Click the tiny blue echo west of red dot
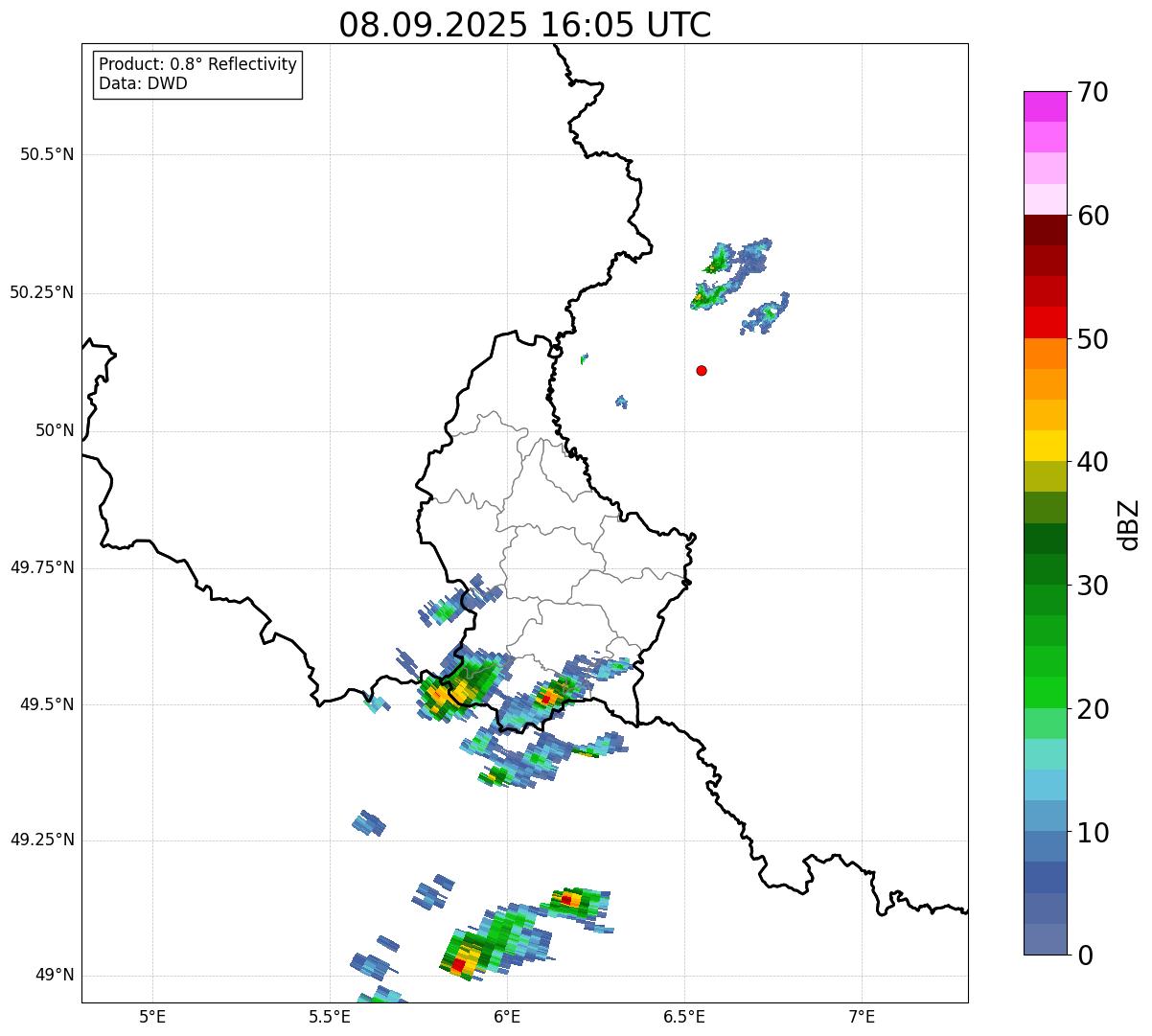This screenshot has width=1152, height=1036. pyautogui.click(x=621, y=402)
